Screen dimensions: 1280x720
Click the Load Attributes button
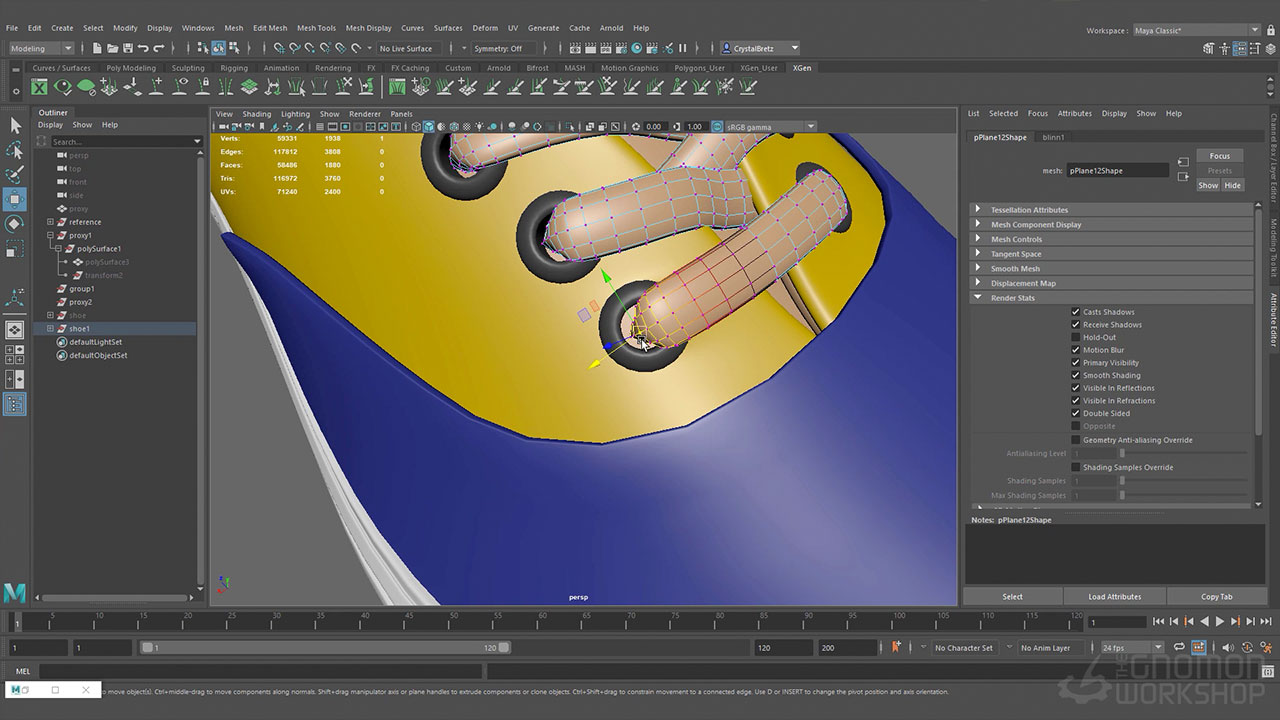tap(1114, 597)
